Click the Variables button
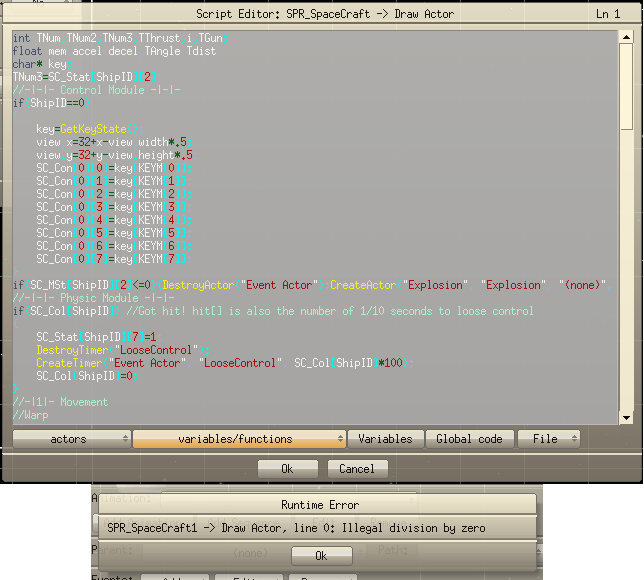This screenshot has width=644, height=580. tap(385, 439)
